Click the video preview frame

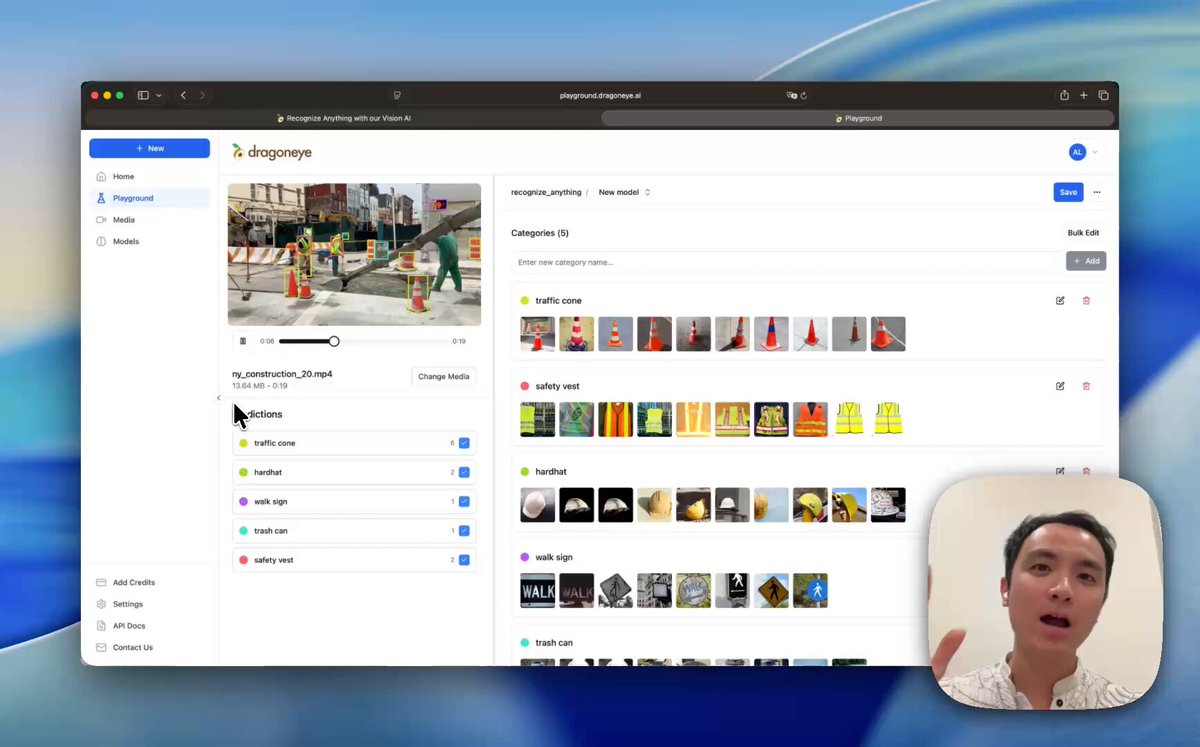354,254
